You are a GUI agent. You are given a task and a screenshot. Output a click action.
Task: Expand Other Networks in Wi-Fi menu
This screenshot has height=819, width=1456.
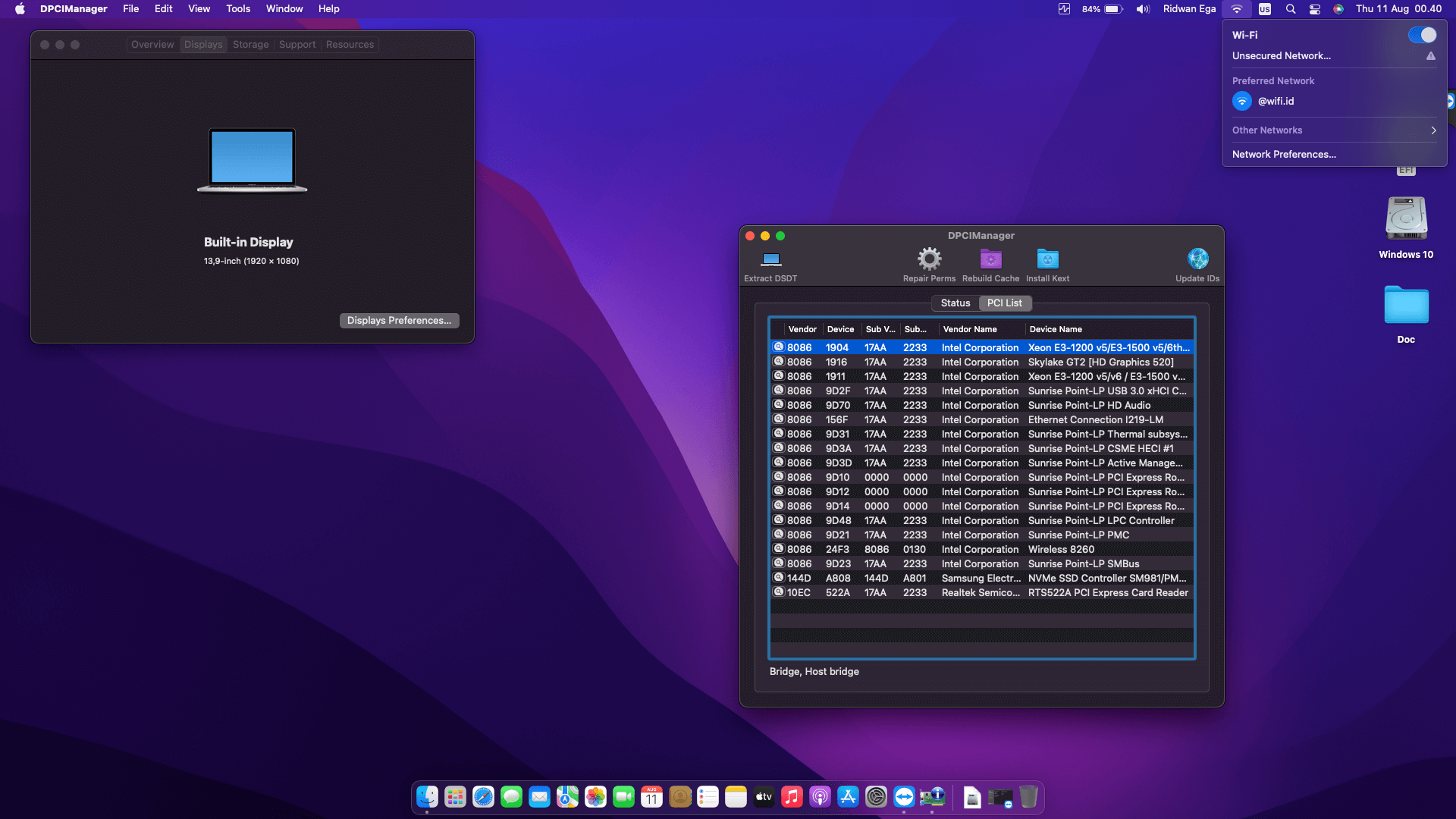[x=1334, y=130]
